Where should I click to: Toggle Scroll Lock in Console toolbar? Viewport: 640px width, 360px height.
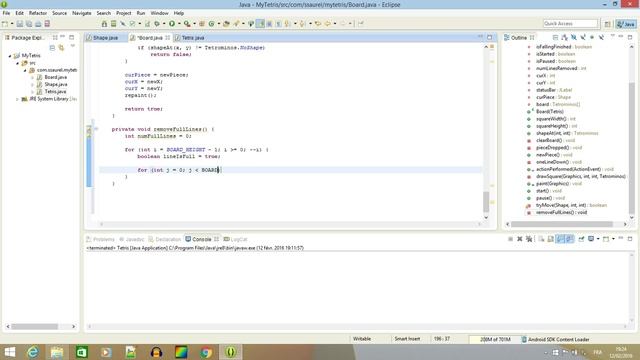[551, 239]
